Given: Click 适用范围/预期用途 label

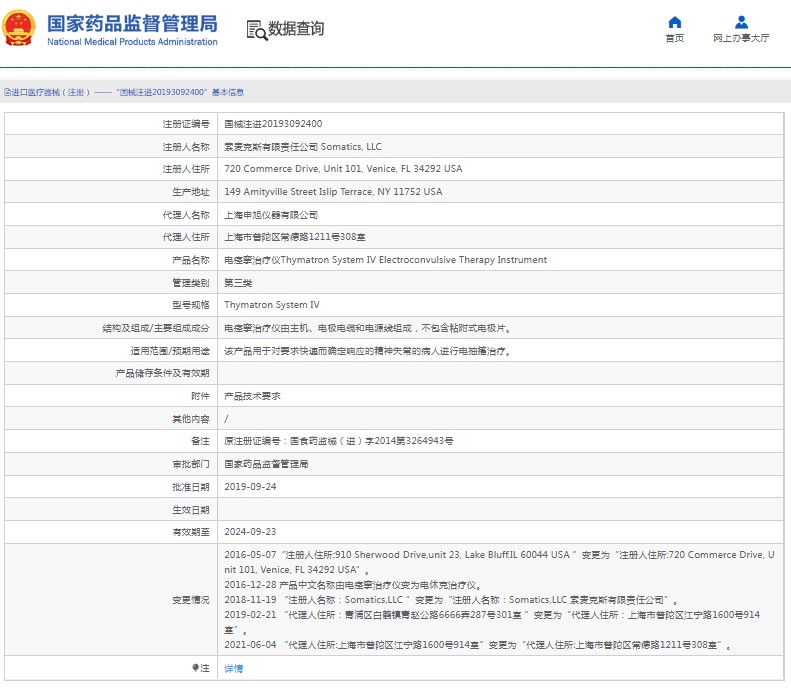Looking at the screenshot, I should [x=170, y=351].
